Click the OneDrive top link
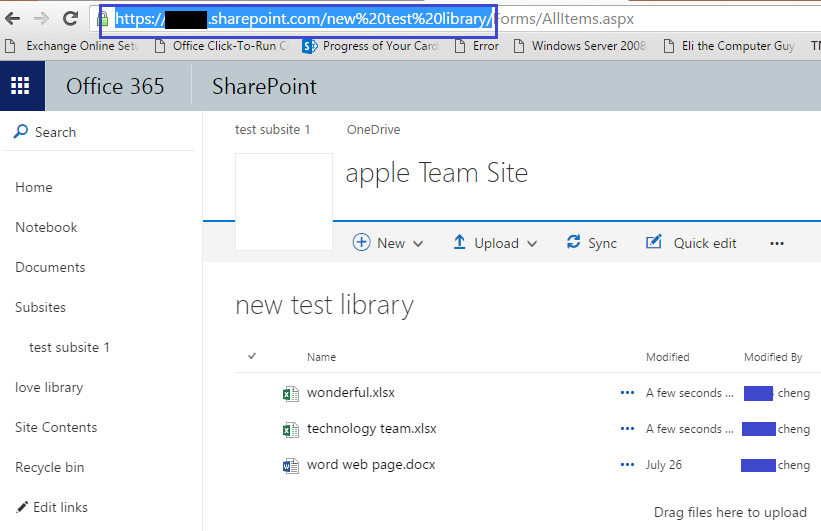Viewport: 821px width, 531px height. (373, 129)
